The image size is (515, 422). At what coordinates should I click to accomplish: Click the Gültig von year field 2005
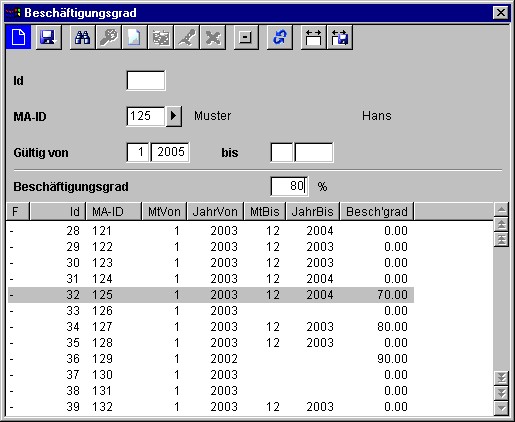tap(170, 152)
